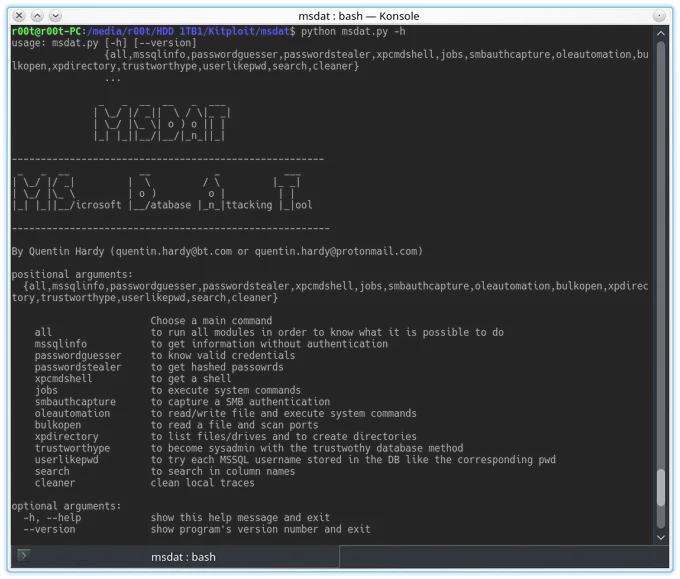Click 'show program's version number and exit'
This screenshot has height=579, width=680.
260,529
